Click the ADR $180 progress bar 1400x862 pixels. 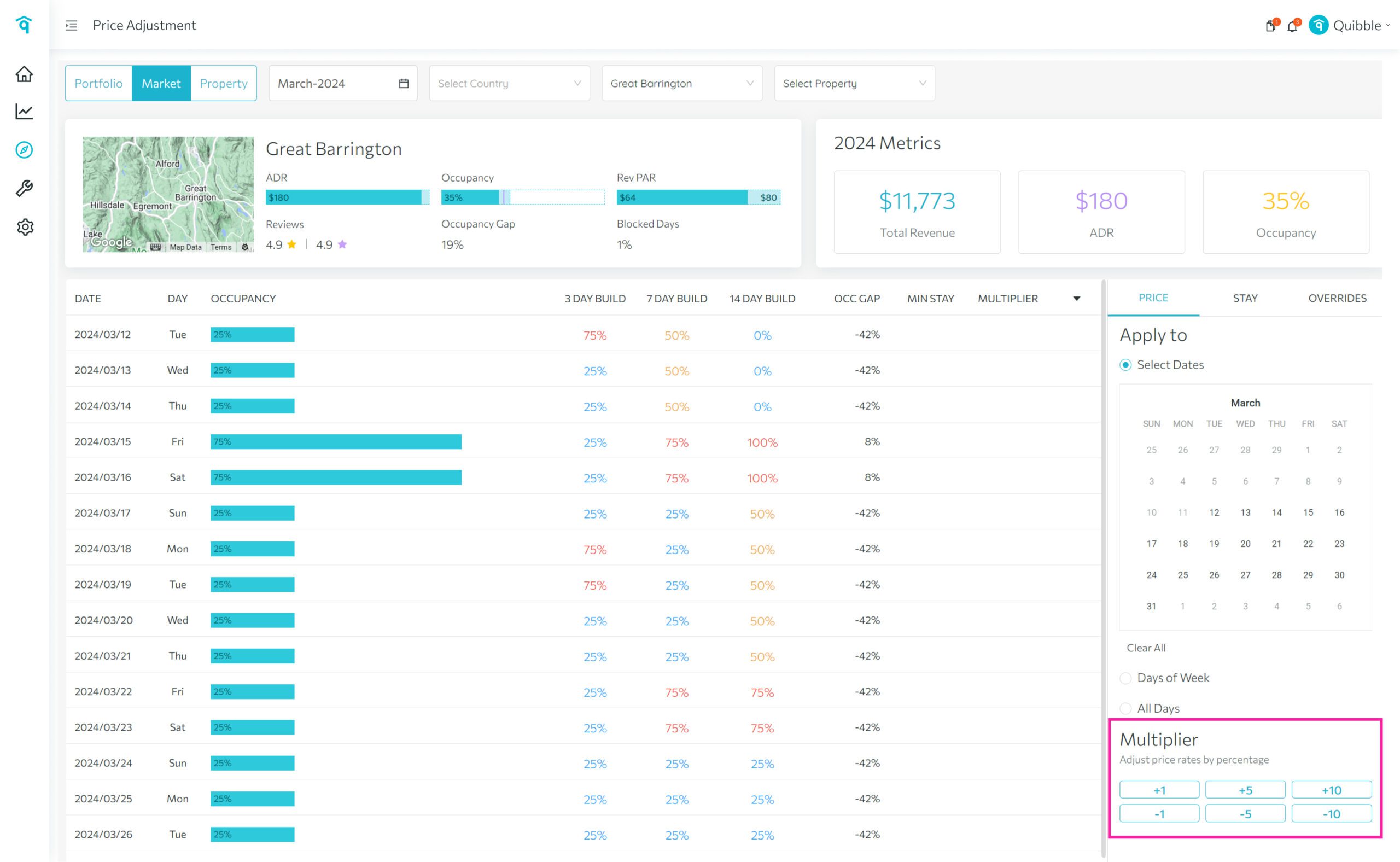pyautogui.click(x=347, y=197)
